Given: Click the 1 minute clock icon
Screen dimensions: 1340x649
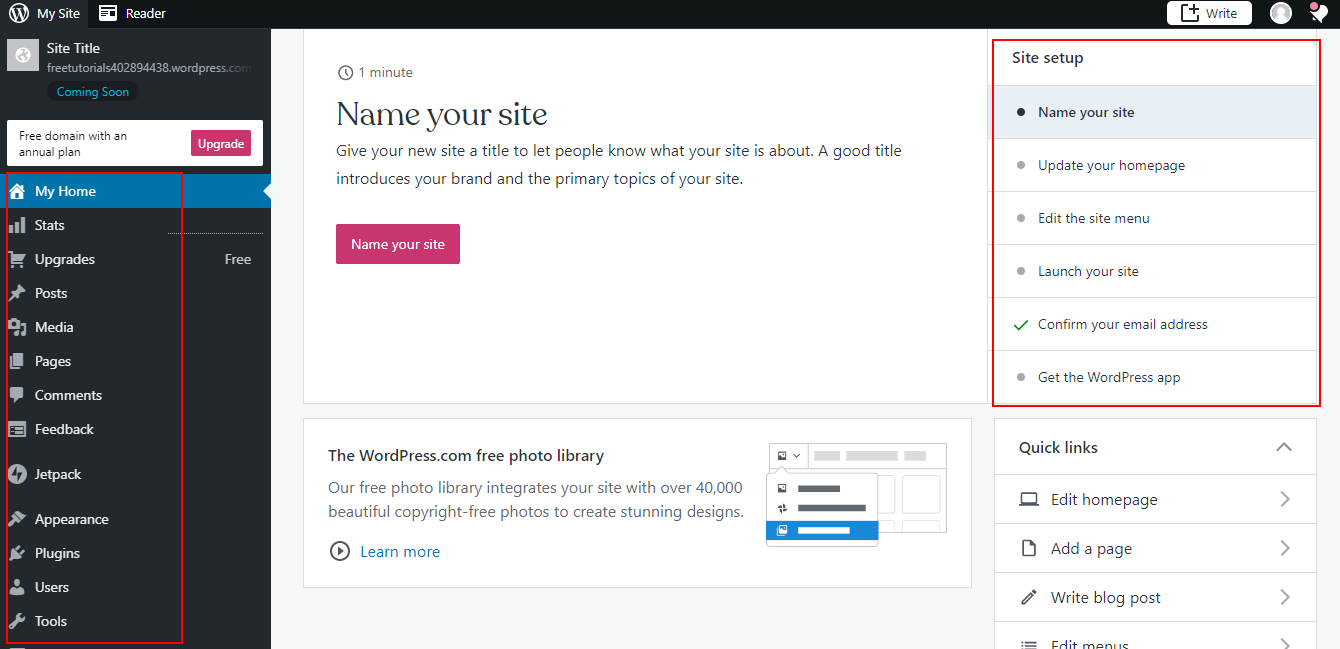Looking at the screenshot, I should coord(346,72).
